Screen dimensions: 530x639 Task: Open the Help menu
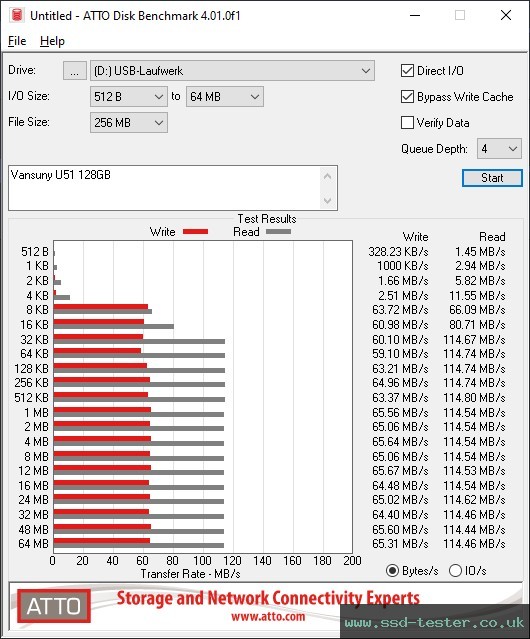click(x=52, y=41)
